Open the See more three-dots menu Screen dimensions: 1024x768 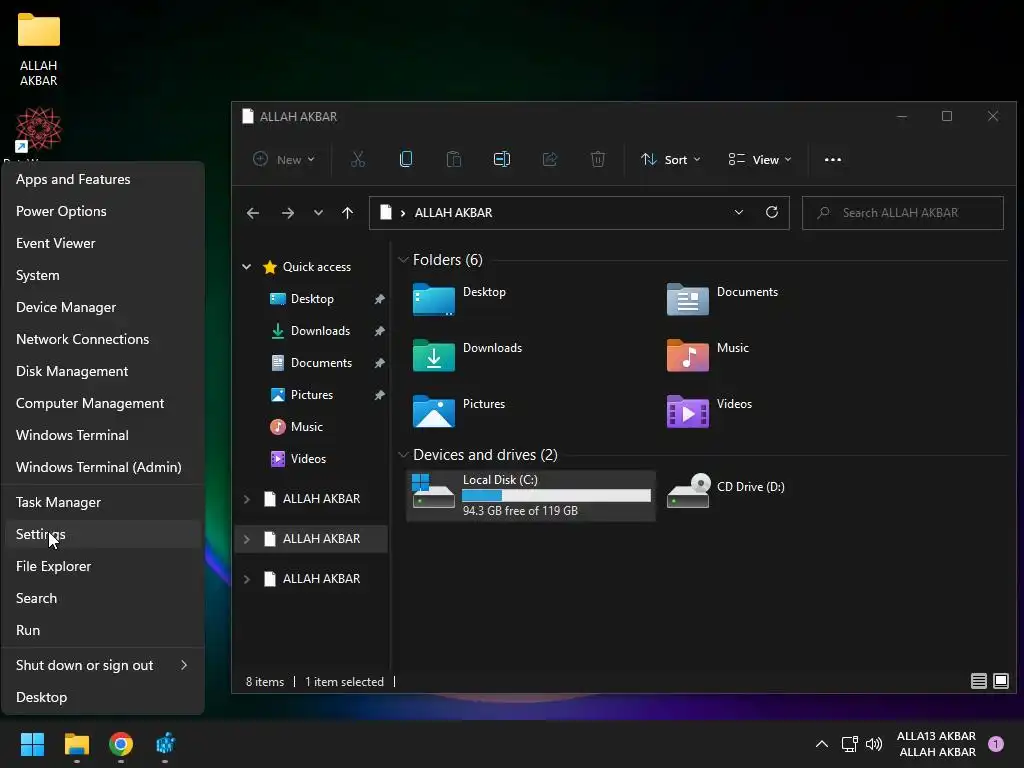[x=833, y=159]
